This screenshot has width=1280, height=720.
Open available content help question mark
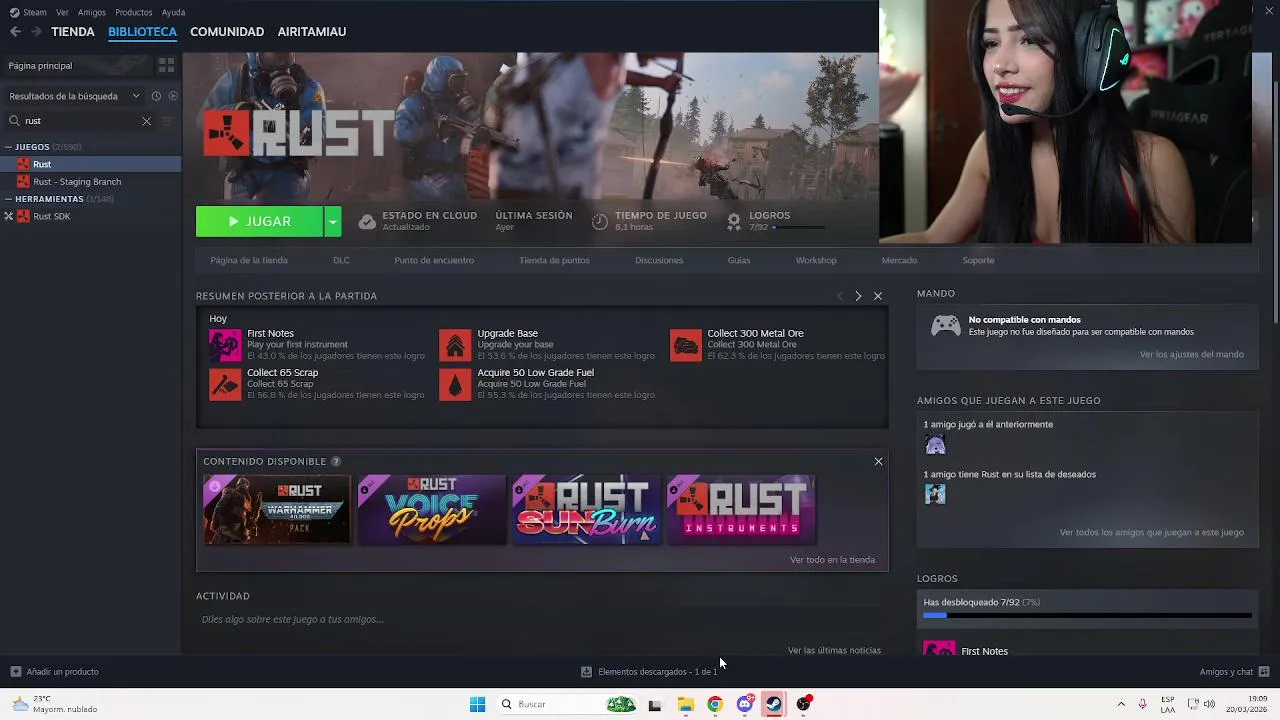336,461
